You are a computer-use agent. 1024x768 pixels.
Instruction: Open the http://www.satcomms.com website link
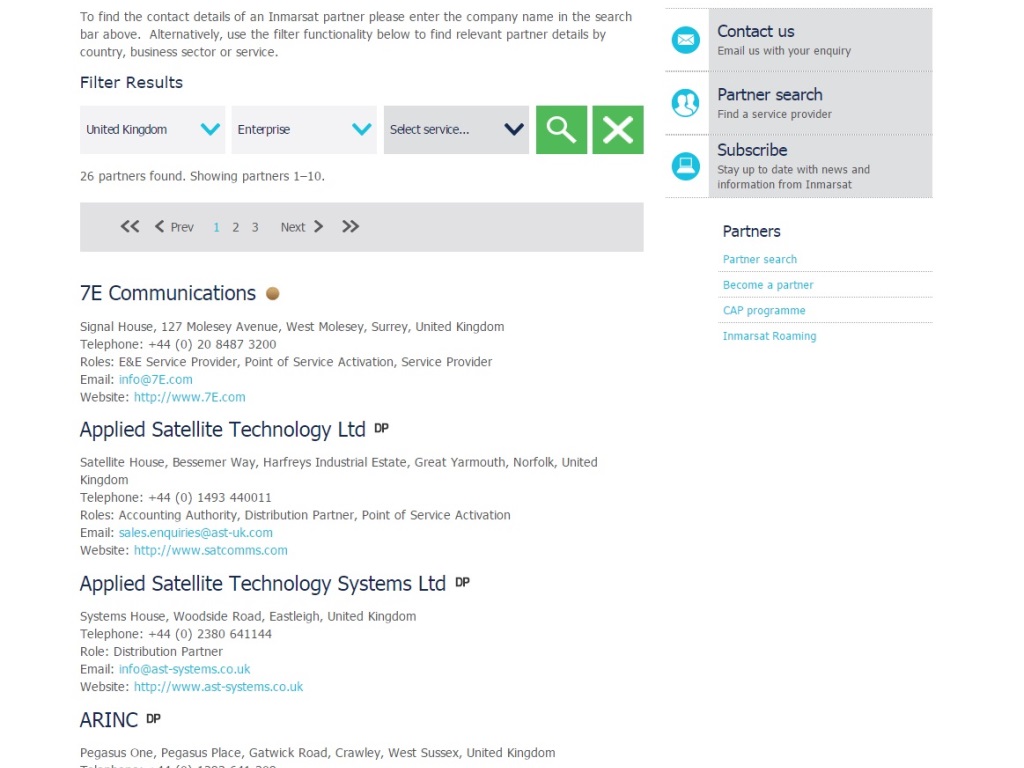[211, 551]
